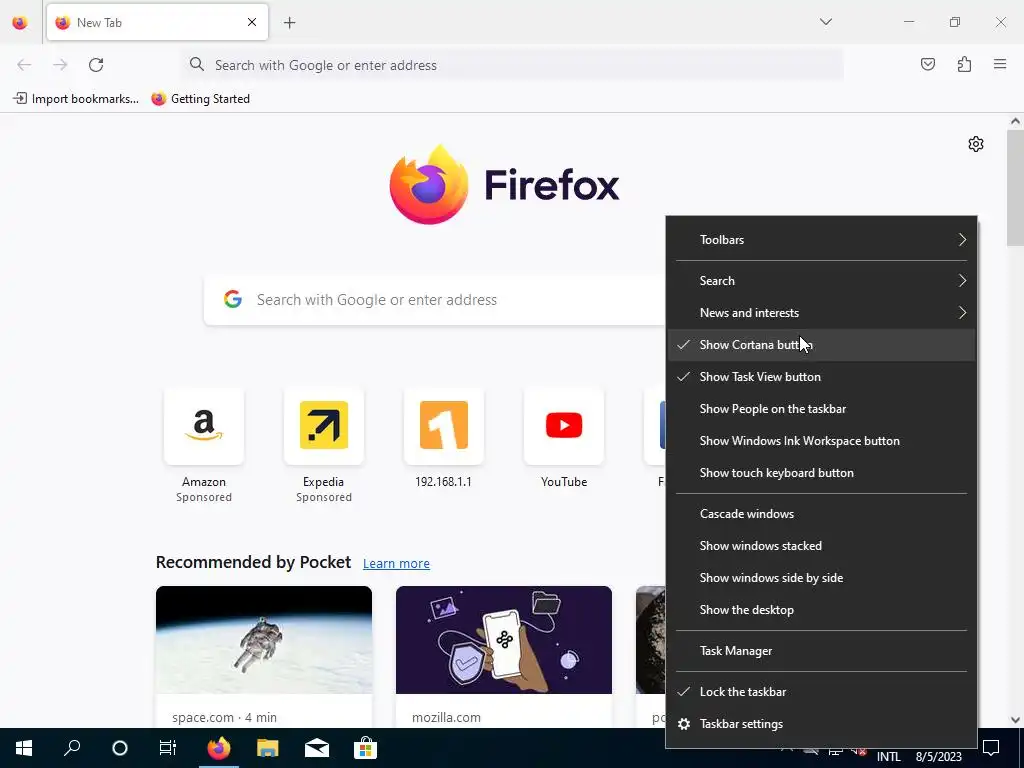Open the Mail app on taskbar
The image size is (1024, 768).
point(317,748)
